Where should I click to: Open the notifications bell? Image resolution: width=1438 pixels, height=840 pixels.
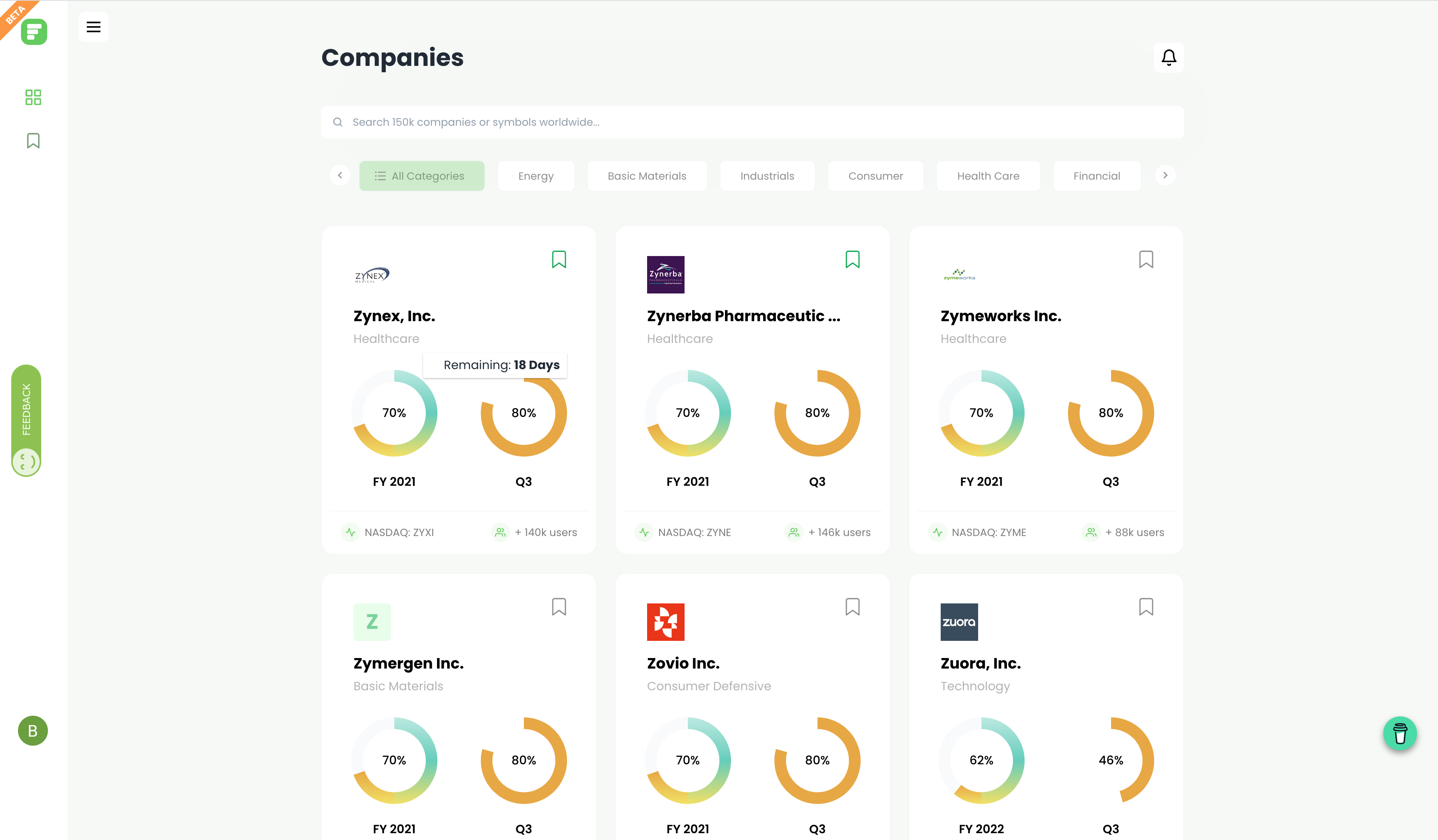coord(1169,57)
